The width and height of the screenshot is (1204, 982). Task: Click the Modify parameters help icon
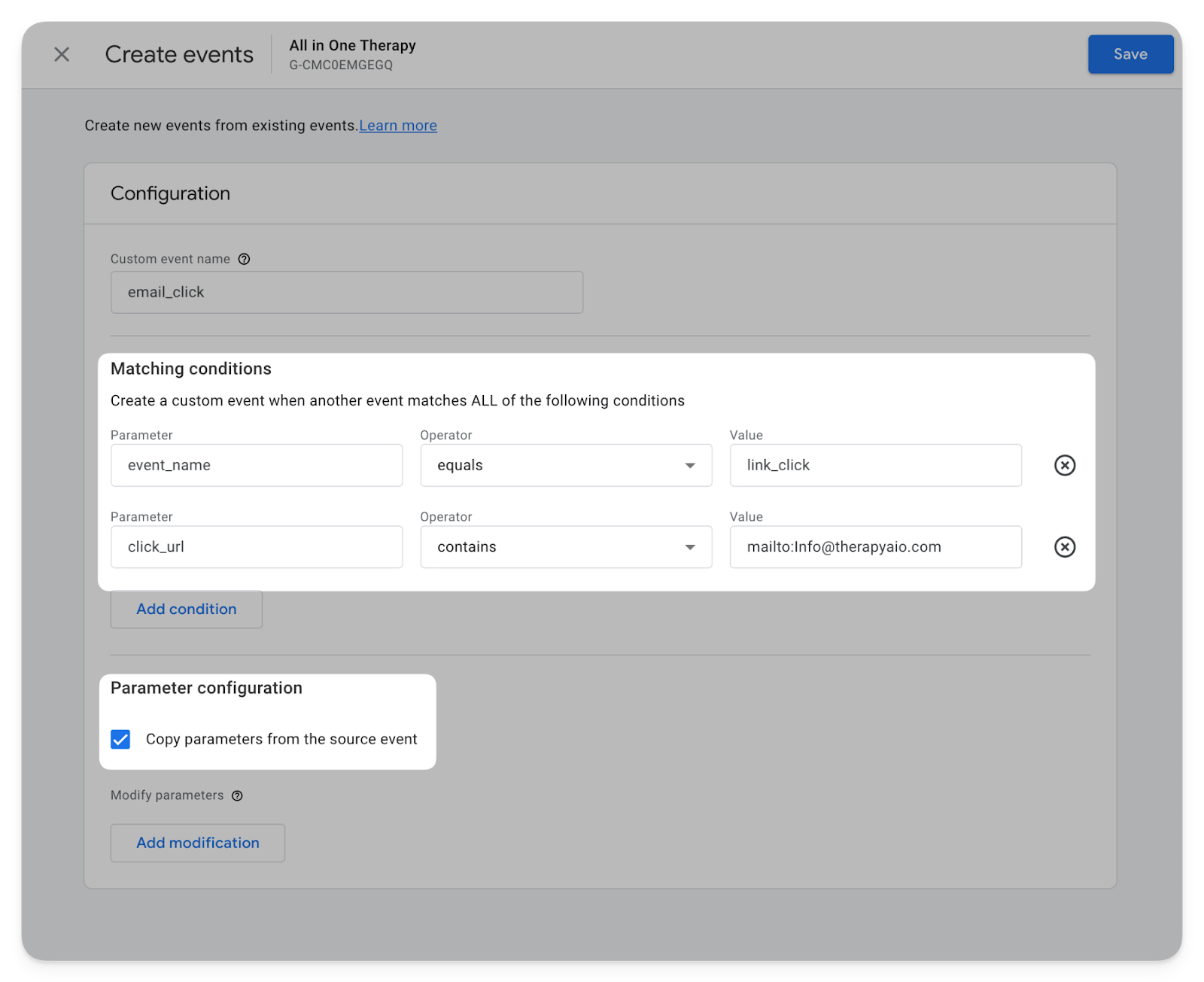coord(237,796)
